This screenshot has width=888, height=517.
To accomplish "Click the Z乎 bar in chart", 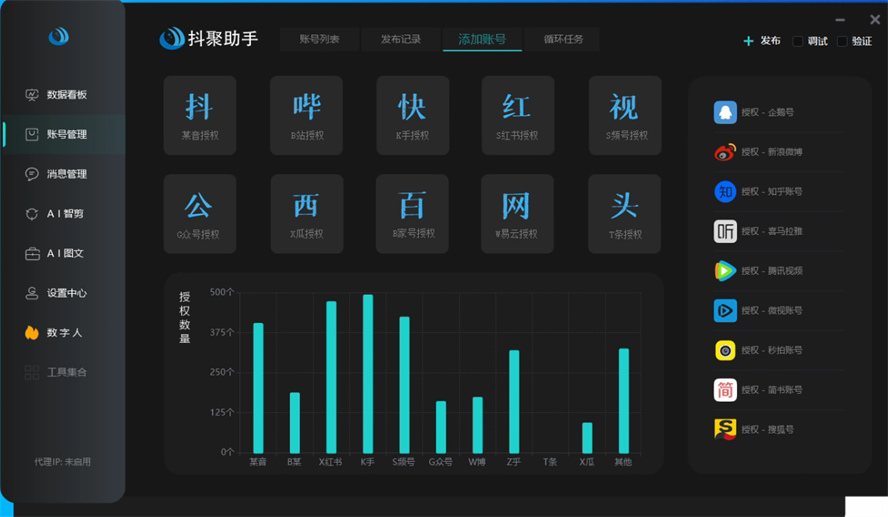I will (x=514, y=401).
